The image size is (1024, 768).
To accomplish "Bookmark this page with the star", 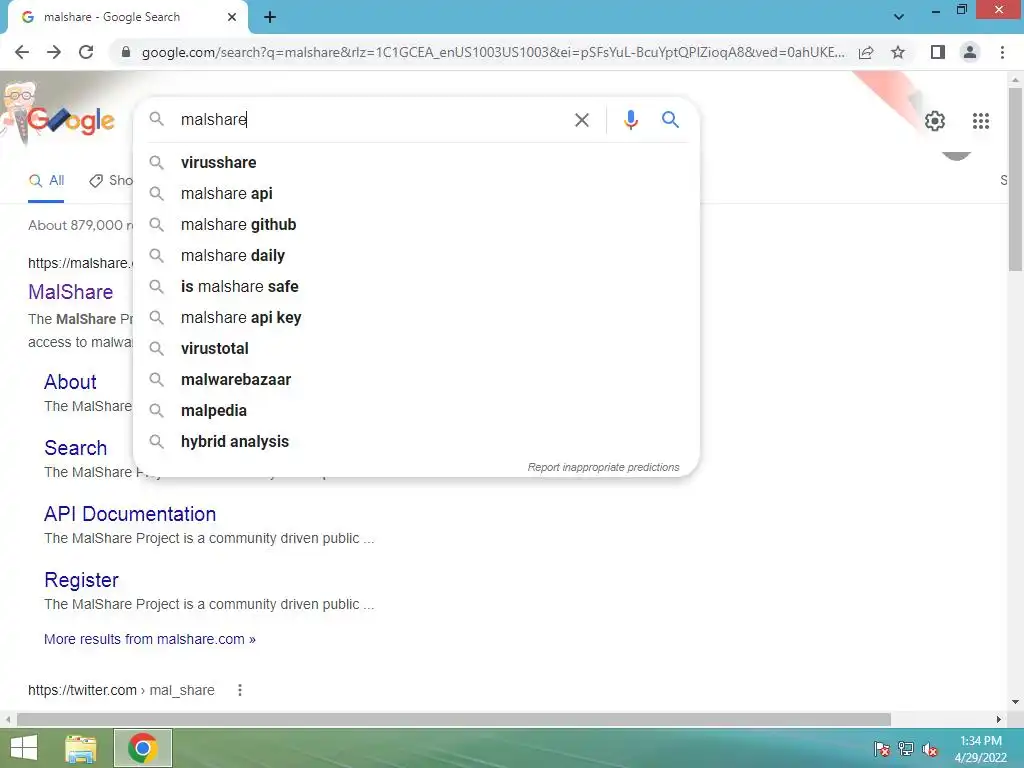I will click(898, 52).
